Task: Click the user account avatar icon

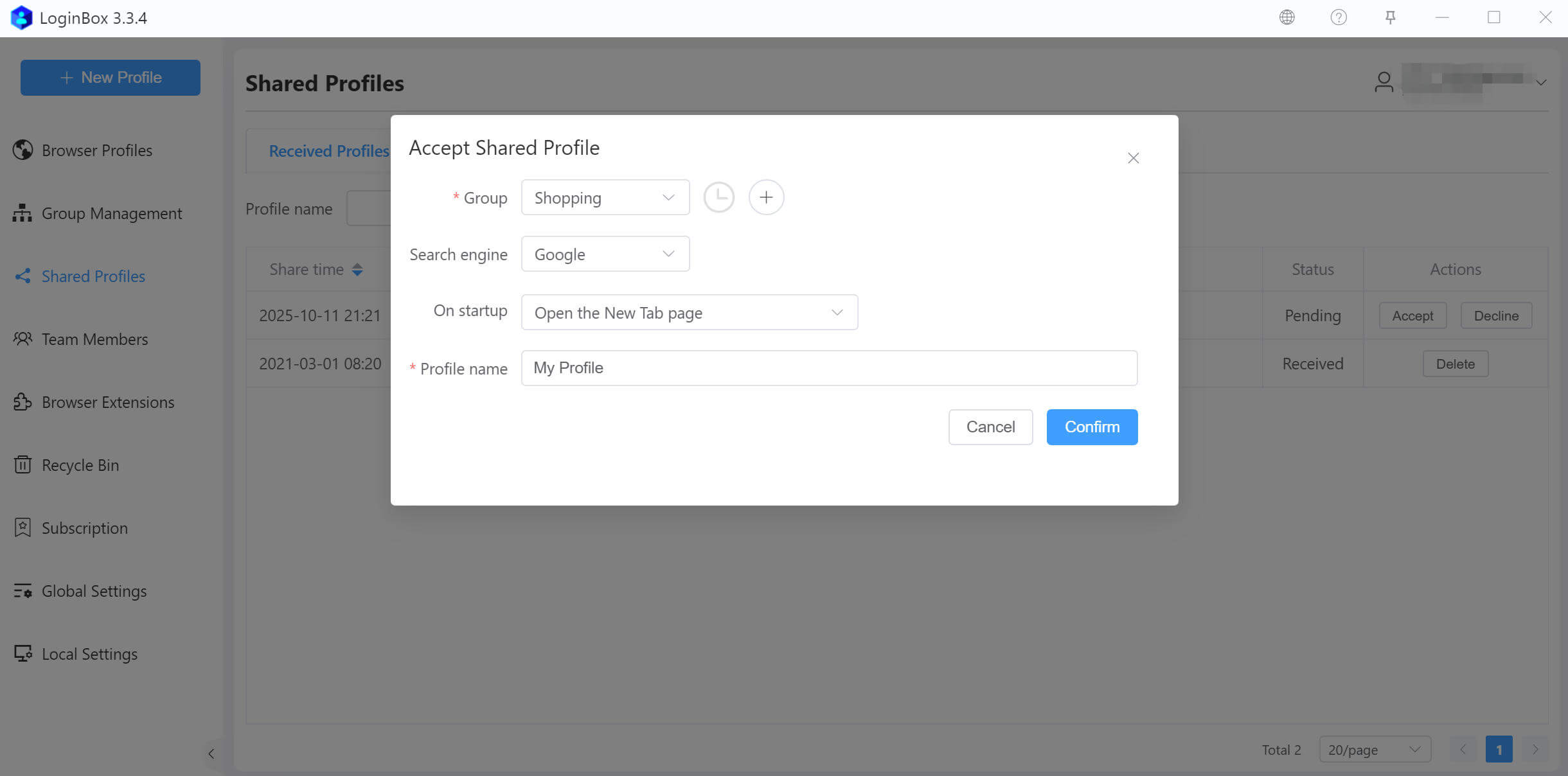Action: (x=1384, y=82)
